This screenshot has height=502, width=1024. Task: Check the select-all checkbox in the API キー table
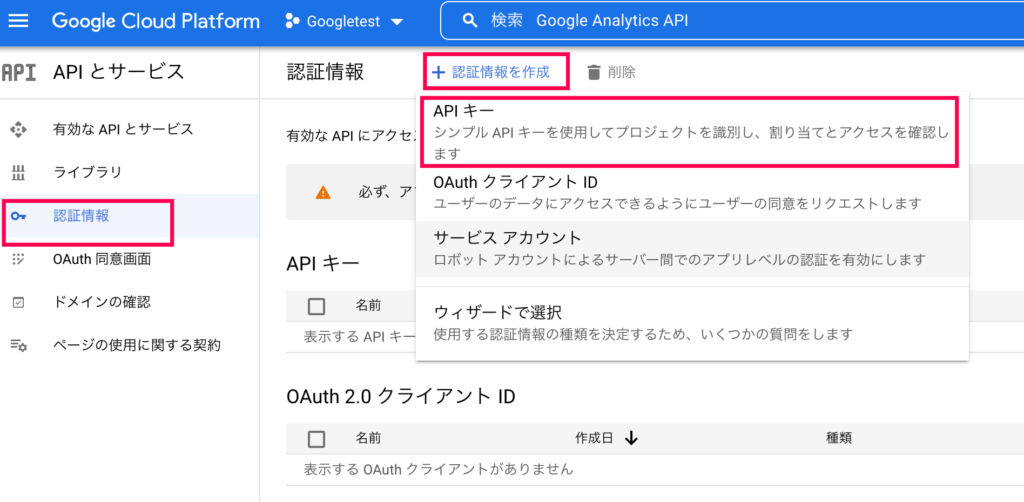click(316, 306)
